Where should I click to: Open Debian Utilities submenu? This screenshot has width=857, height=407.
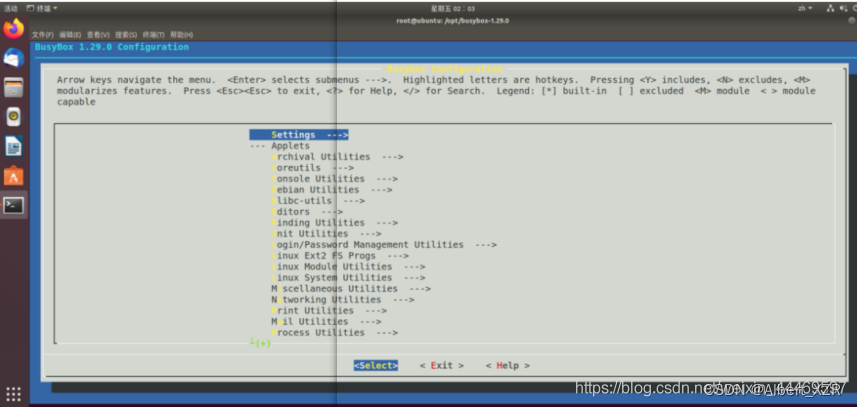coord(332,190)
